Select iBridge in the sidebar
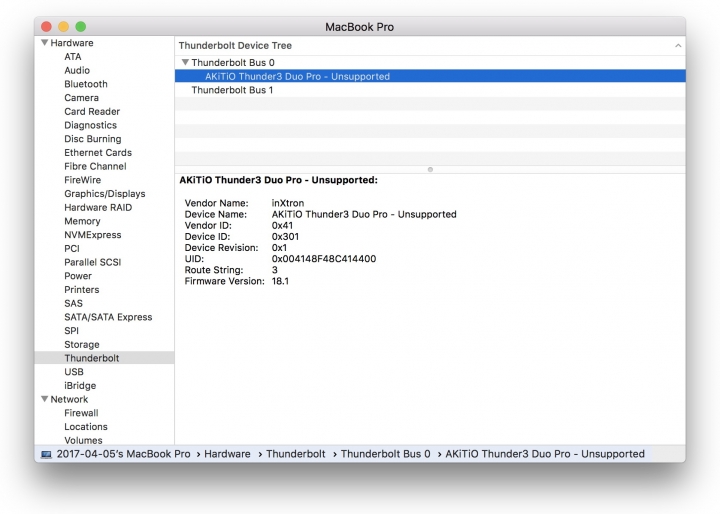 tap(80, 385)
